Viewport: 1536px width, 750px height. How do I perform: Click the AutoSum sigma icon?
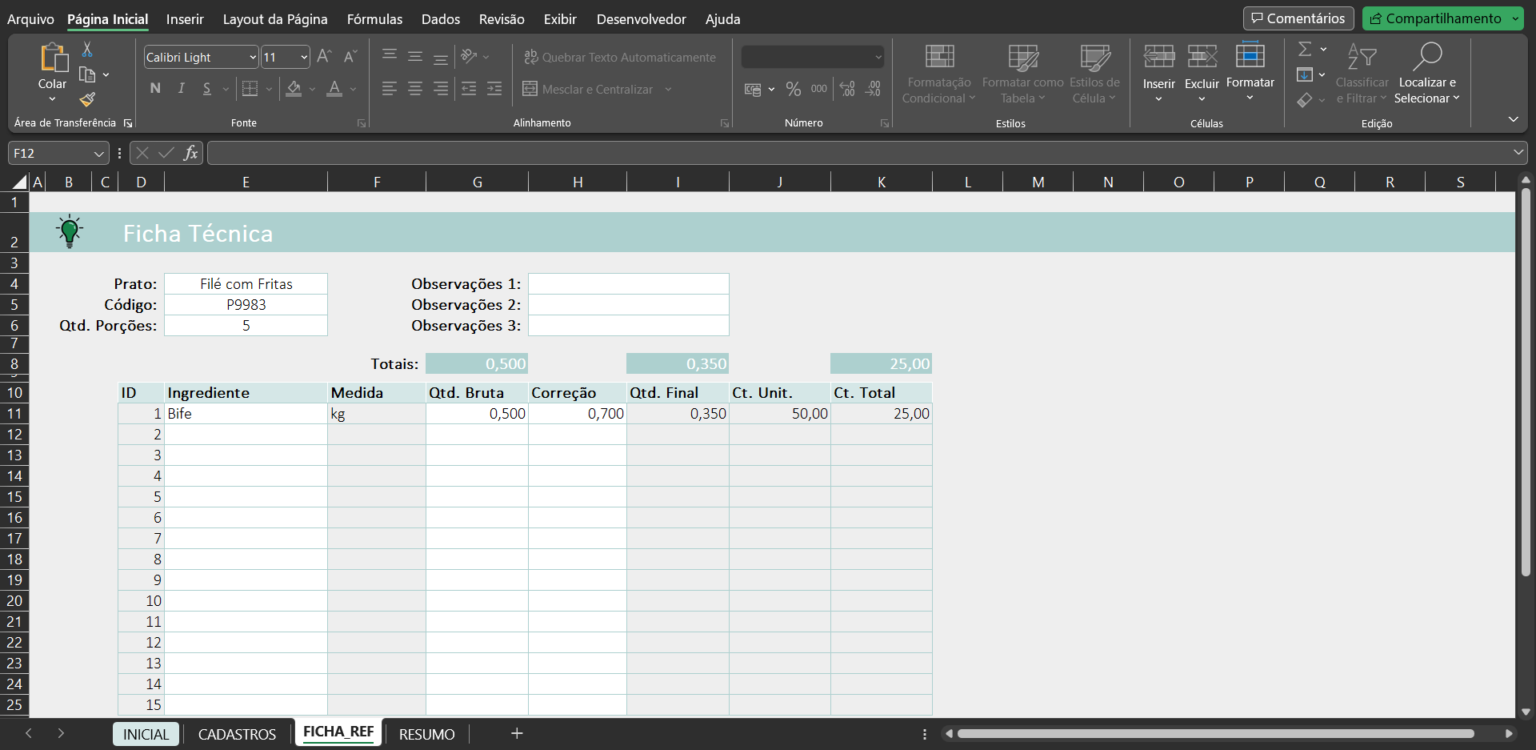click(1305, 49)
